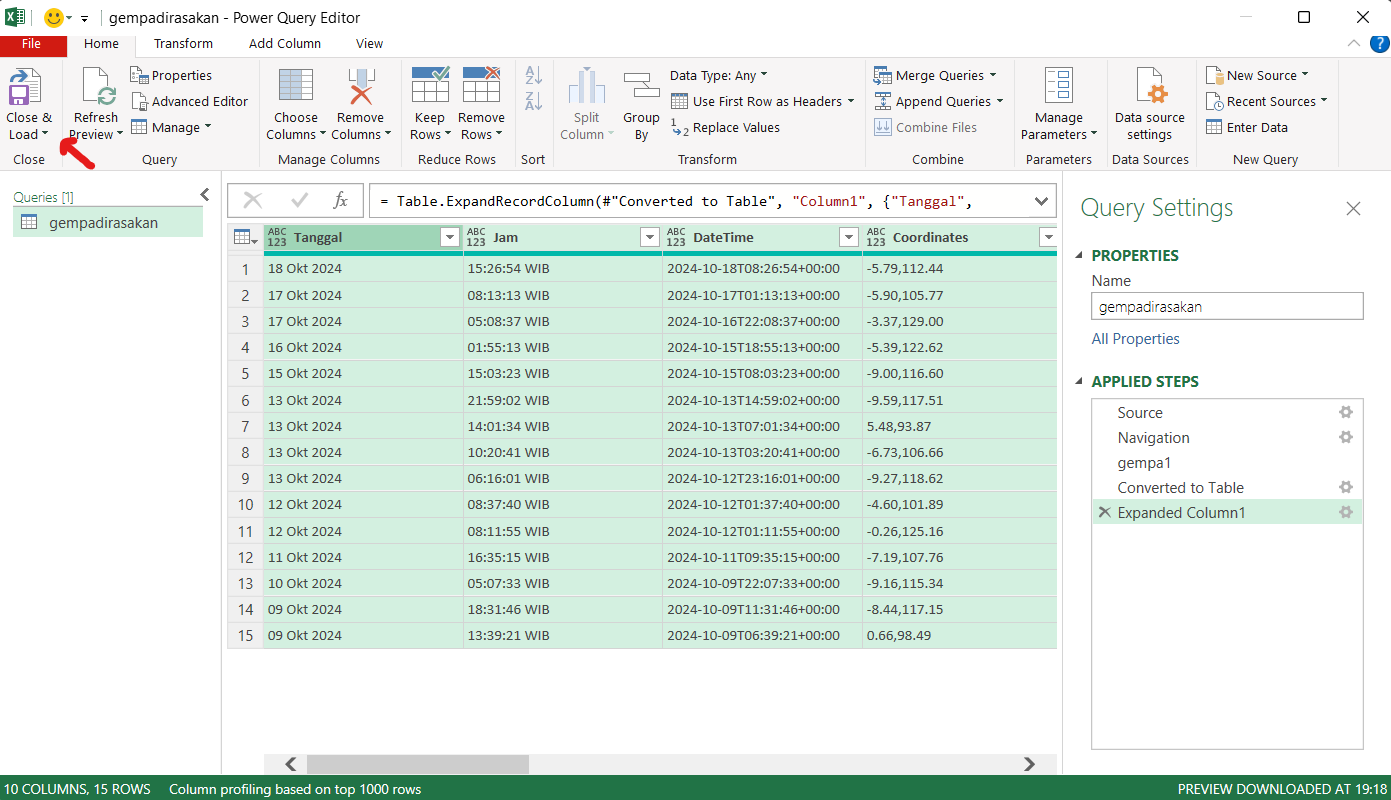Click the fx formula button
Screen dimensions: 1391x800
340,201
